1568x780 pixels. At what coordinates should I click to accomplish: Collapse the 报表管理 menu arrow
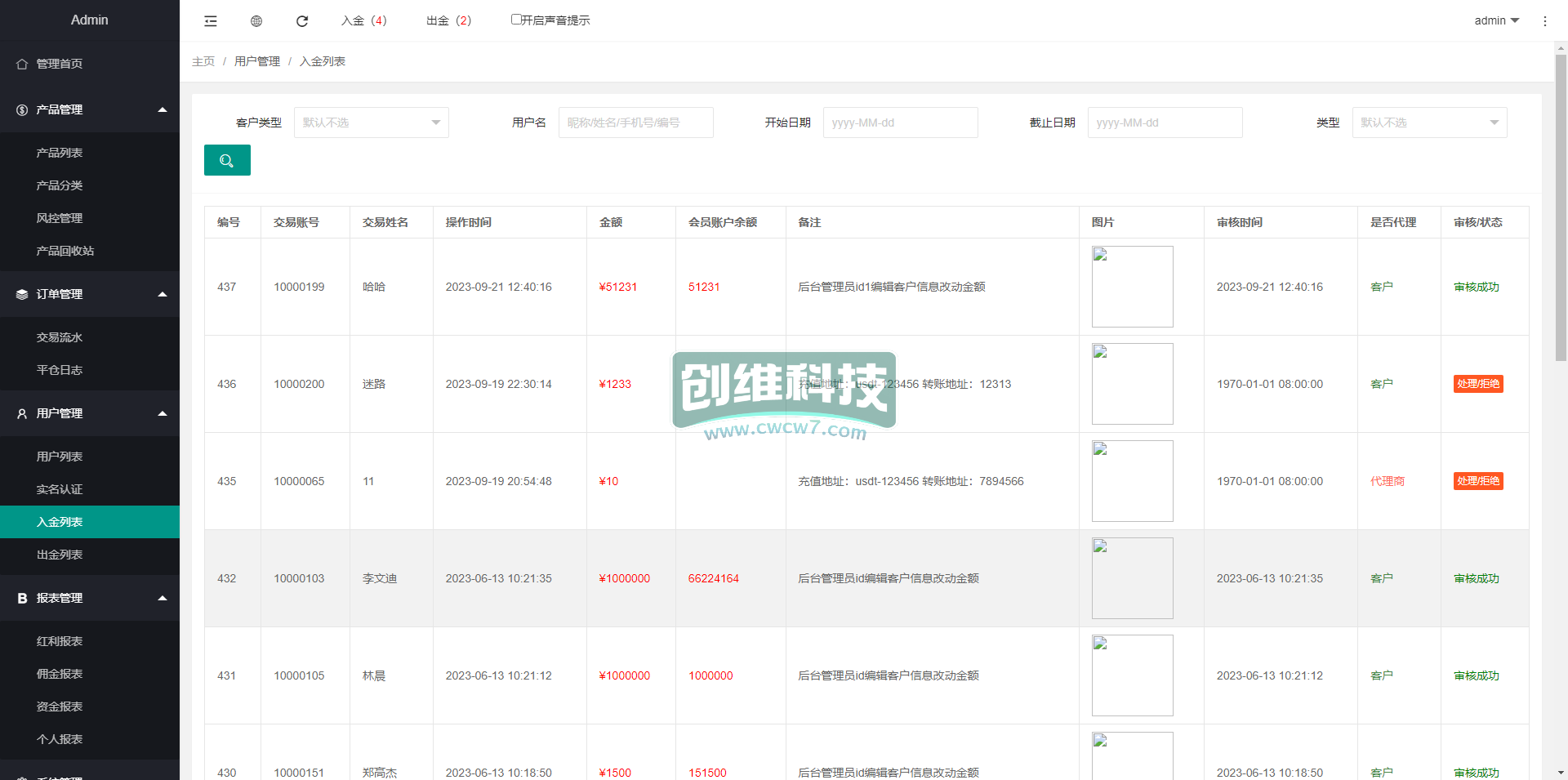click(163, 598)
